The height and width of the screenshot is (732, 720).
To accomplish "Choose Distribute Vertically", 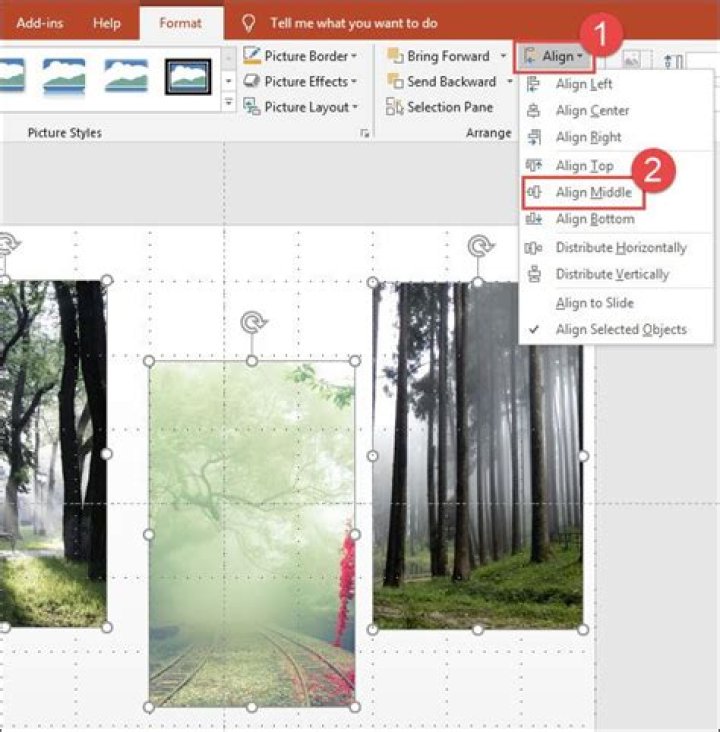I will coord(612,274).
